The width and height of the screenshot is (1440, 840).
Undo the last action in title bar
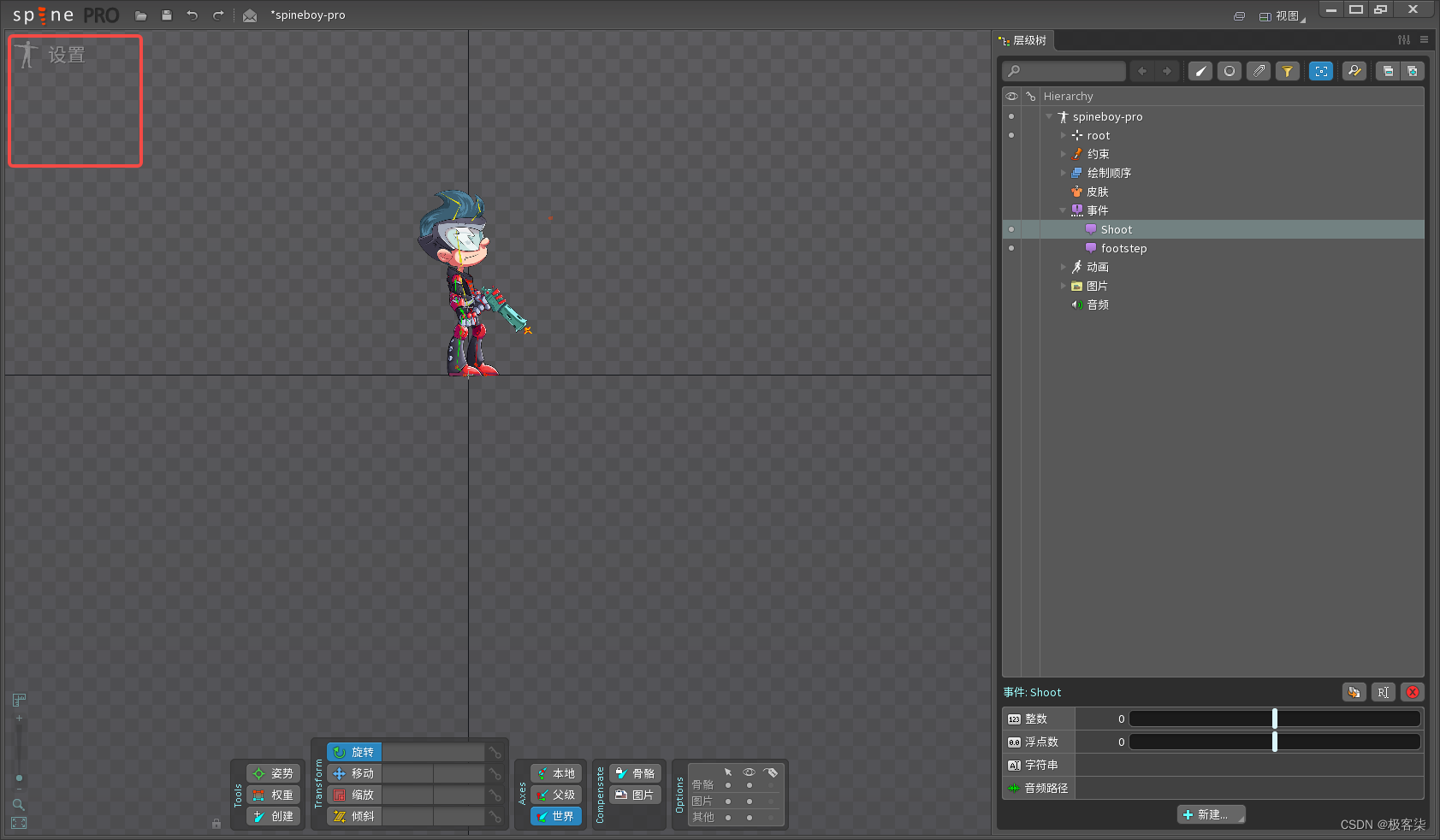(x=193, y=15)
